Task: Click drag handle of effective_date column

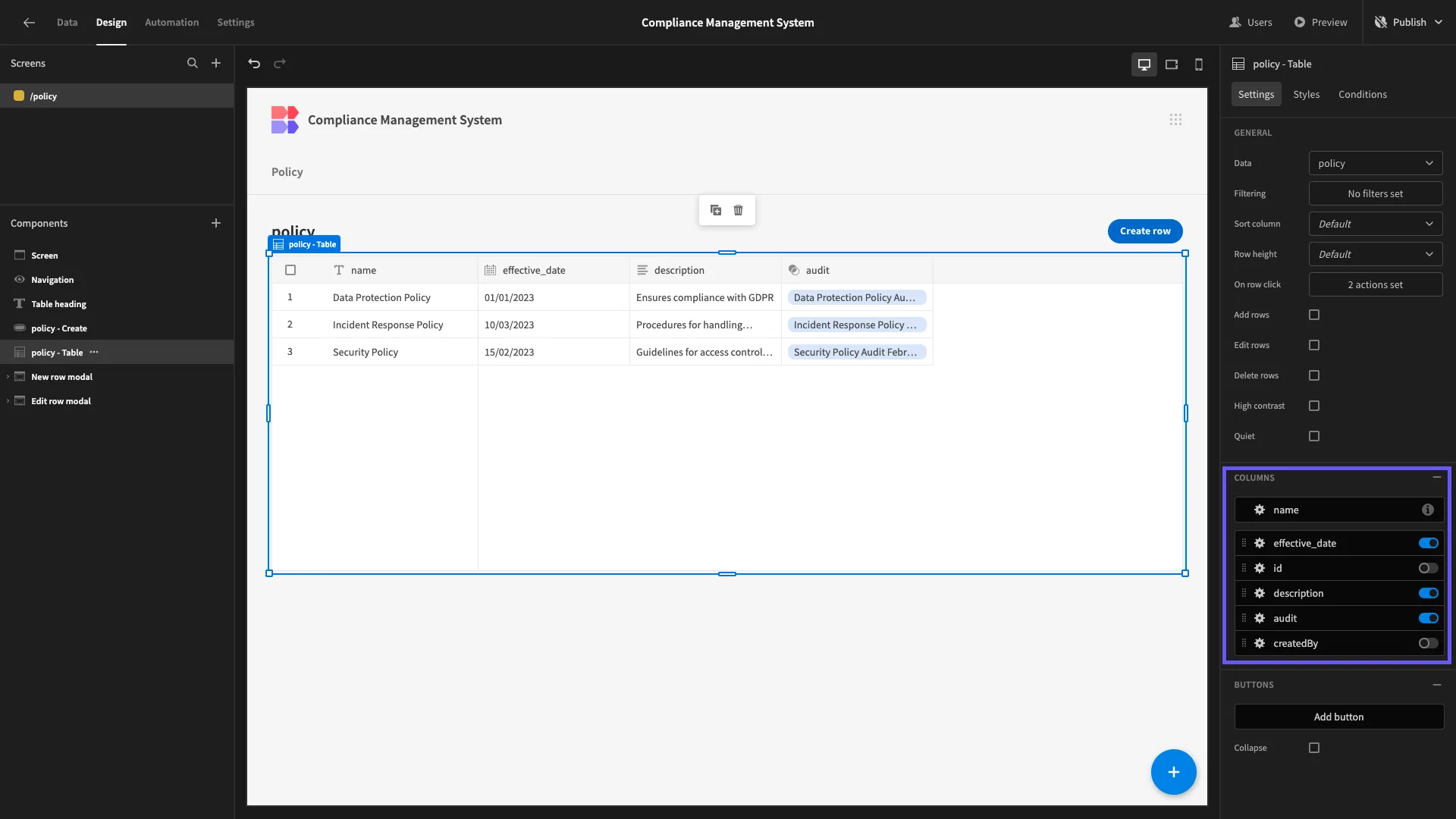Action: [x=1244, y=543]
